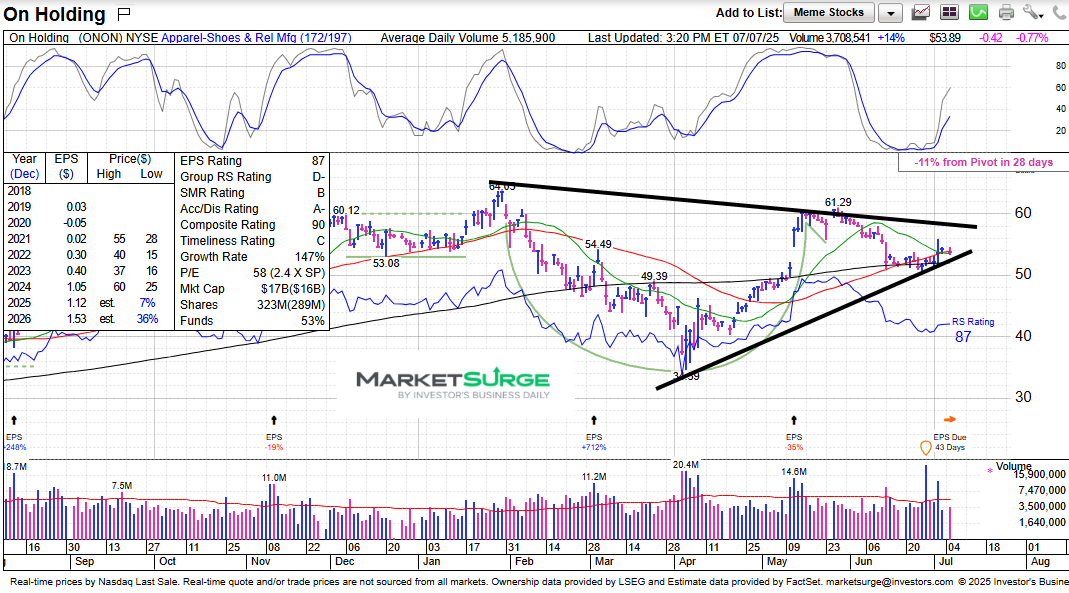Click the orange 43 Days location marker
The height and width of the screenshot is (593, 1069).
point(925,448)
